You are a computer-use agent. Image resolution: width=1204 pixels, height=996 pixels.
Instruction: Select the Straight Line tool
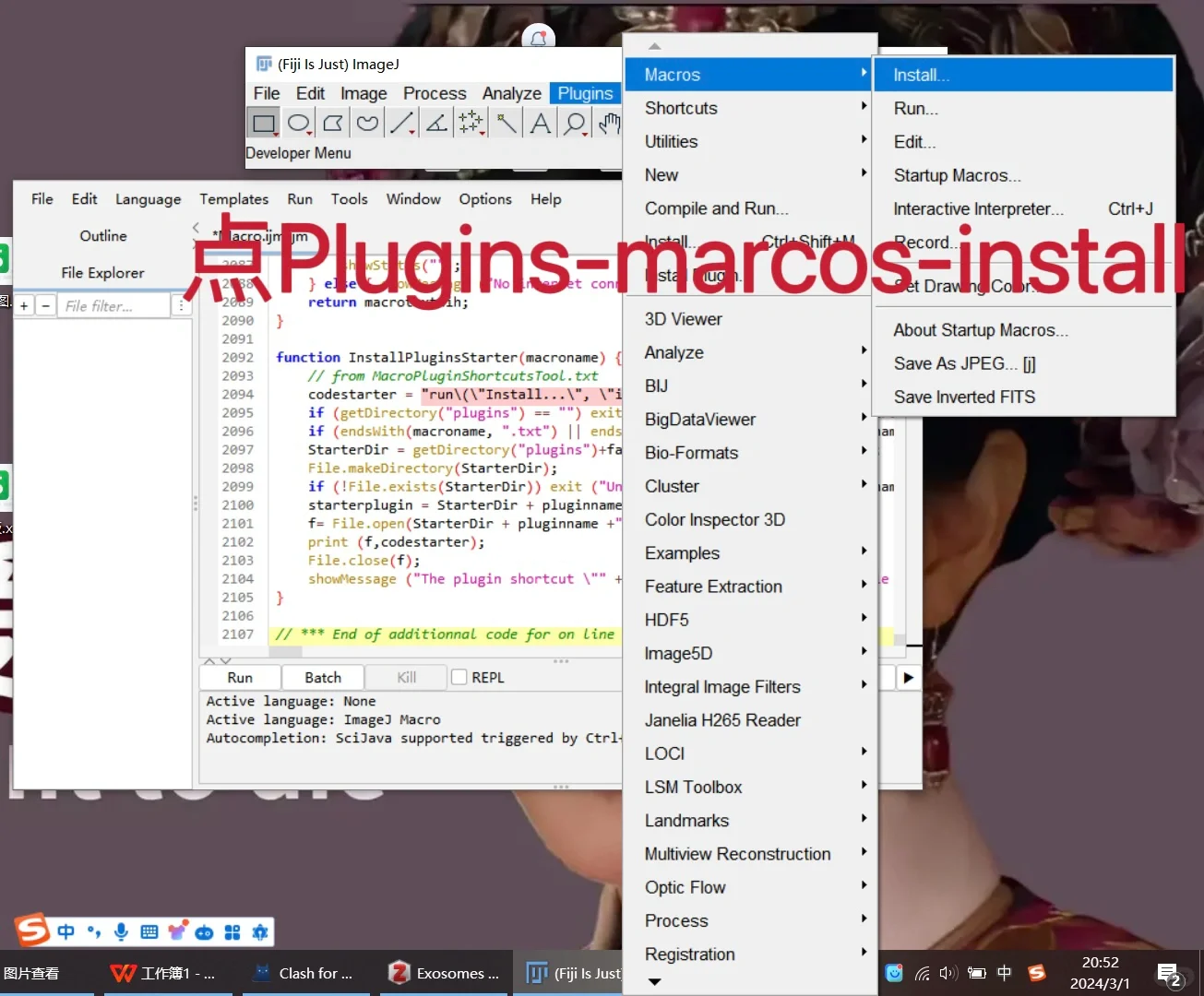pos(402,123)
